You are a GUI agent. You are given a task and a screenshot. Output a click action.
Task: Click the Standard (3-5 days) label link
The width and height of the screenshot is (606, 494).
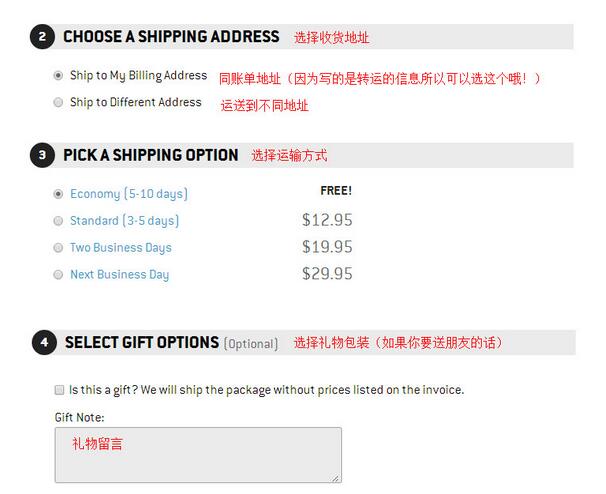pyautogui.click(x=124, y=221)
